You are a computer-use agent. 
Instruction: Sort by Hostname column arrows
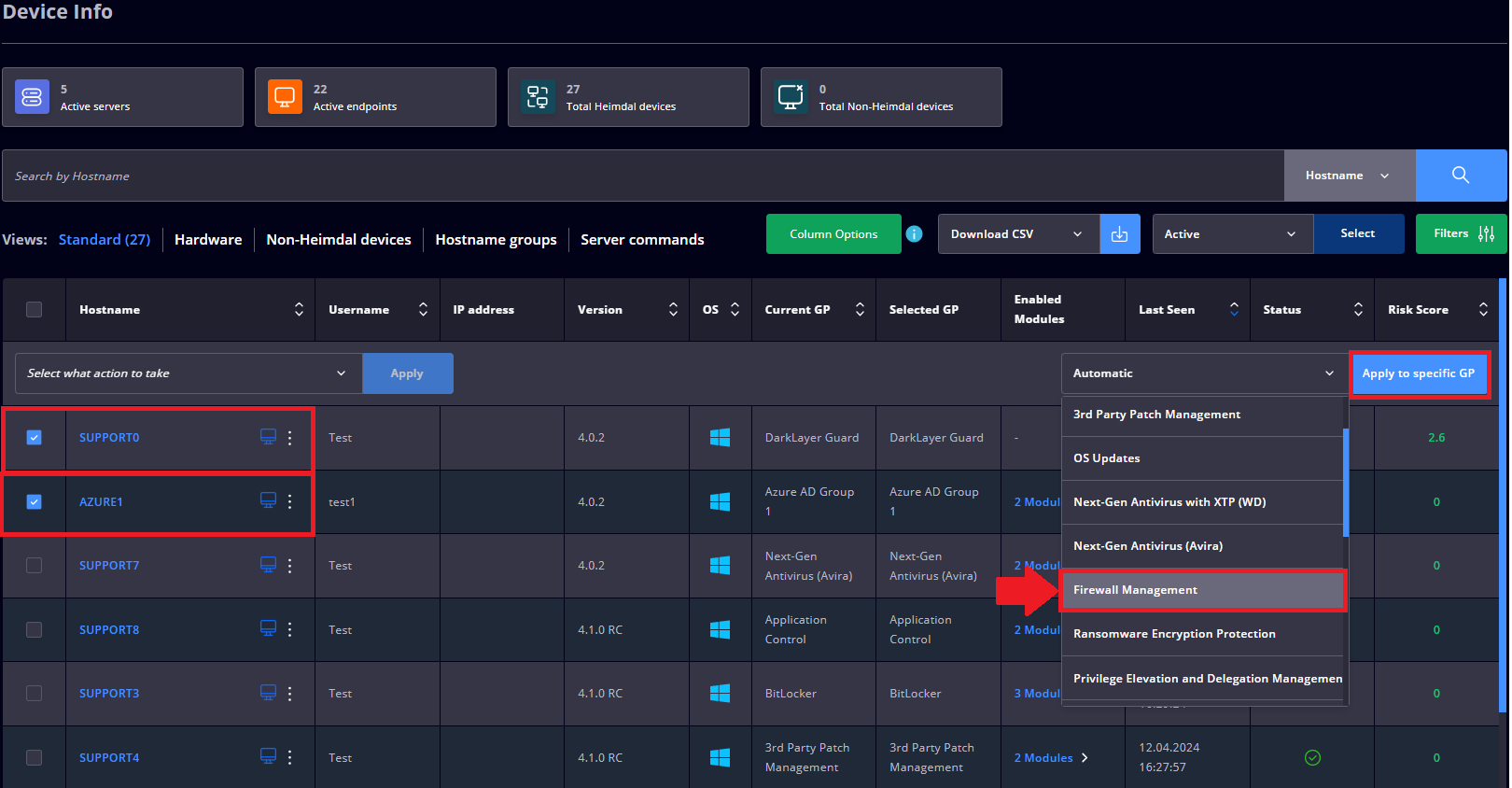coord(299,309)
